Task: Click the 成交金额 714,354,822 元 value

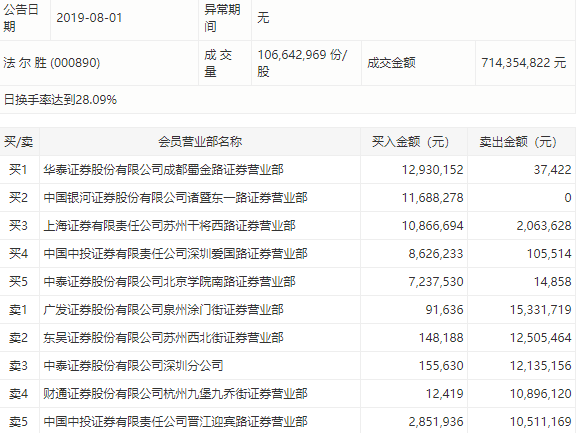Action: [524, 63]
